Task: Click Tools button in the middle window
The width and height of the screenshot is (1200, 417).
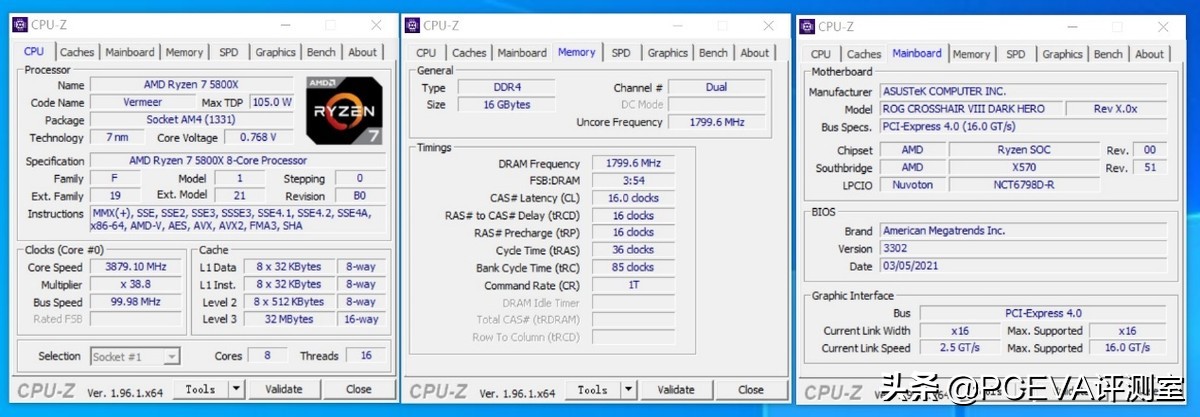Action: (x=592, y=390)
